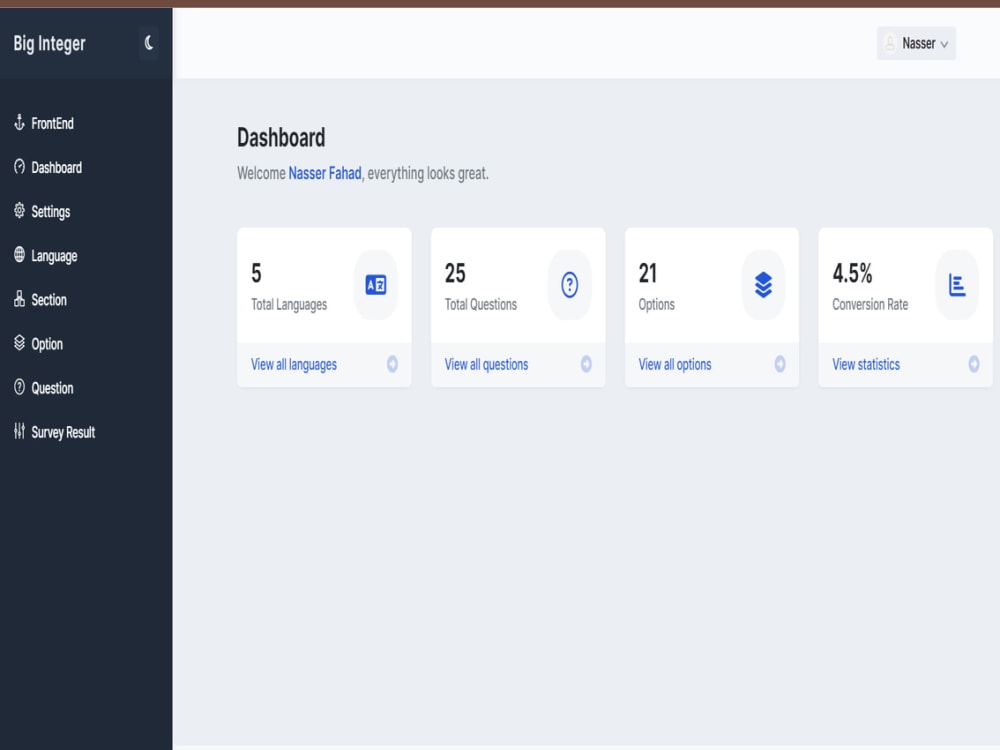Click the Nasser Fahad name link
Image resolution: width=1000 pixels, height=750 pixels.
pyautogui.click(x=325, y=173)
